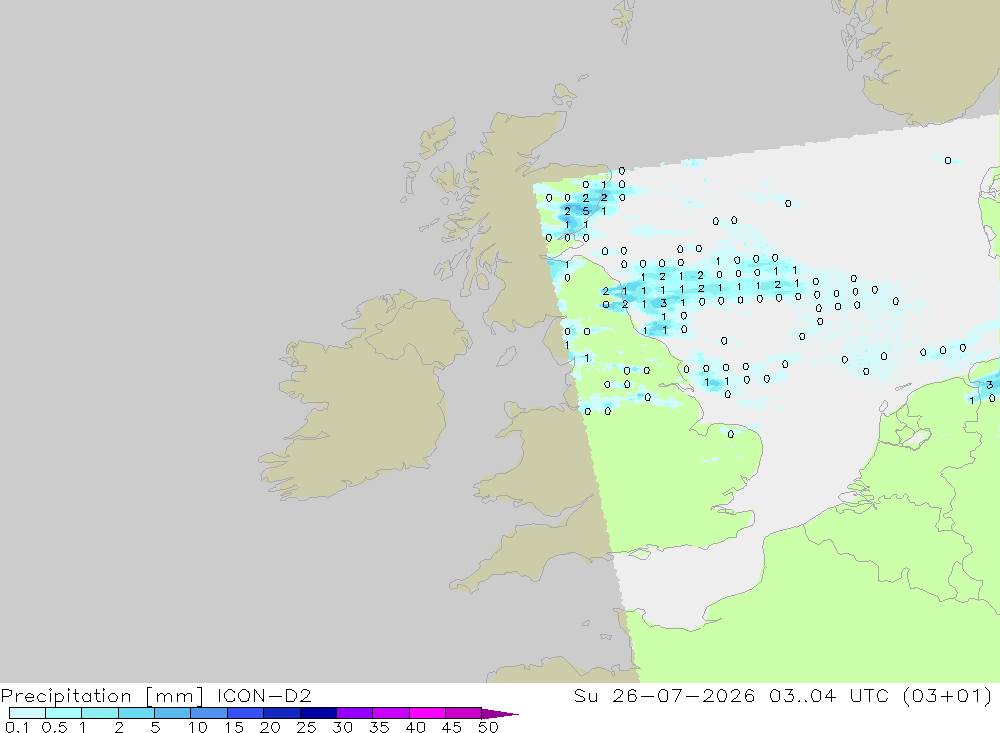The image size is (1000, 733).
Task: Click the 50 label on the legend scale
Action: point(488,727)
